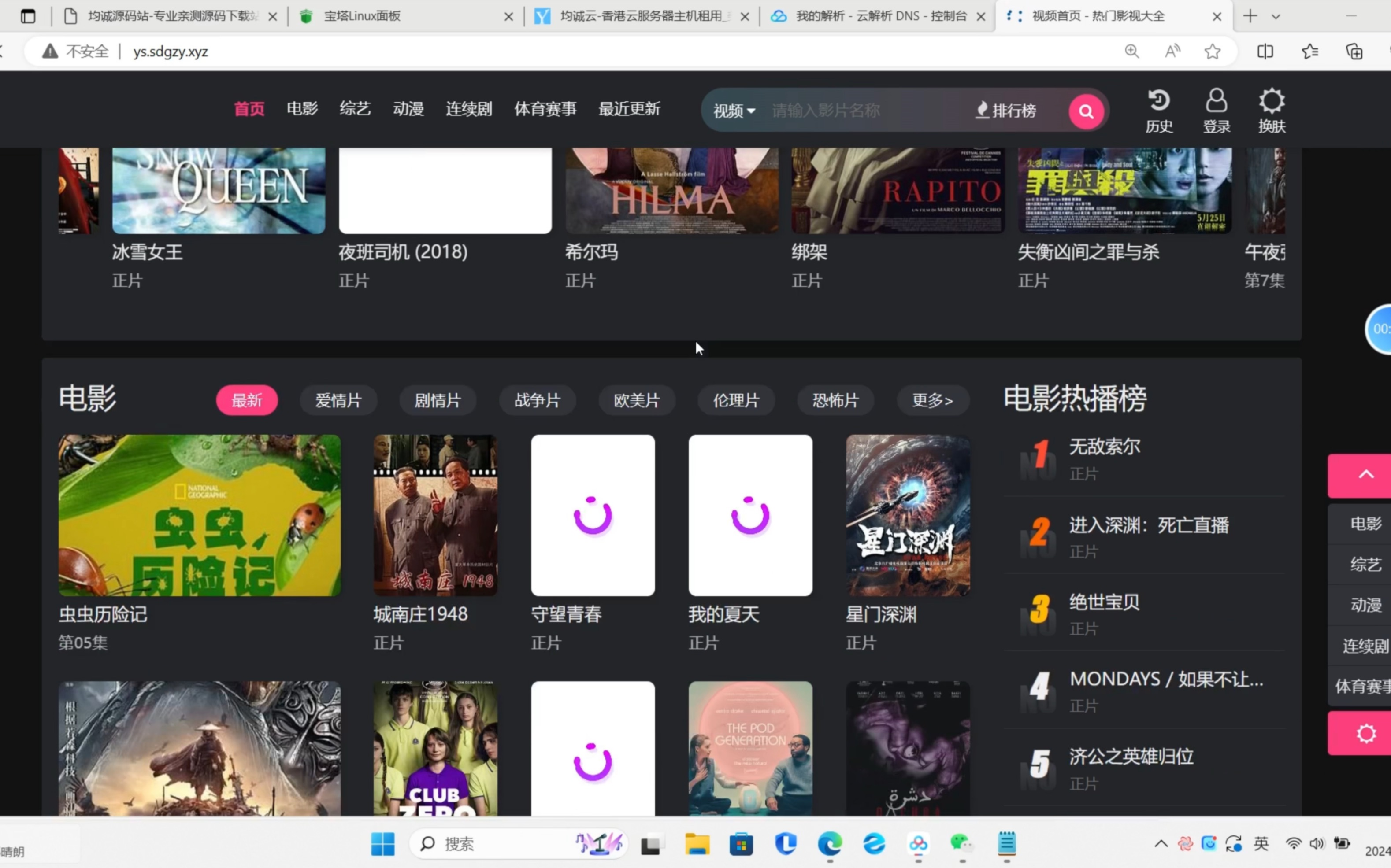Screen dimensions: 1391x868
Task: Click the pink search magnifier button
Action: [1086, 111]
